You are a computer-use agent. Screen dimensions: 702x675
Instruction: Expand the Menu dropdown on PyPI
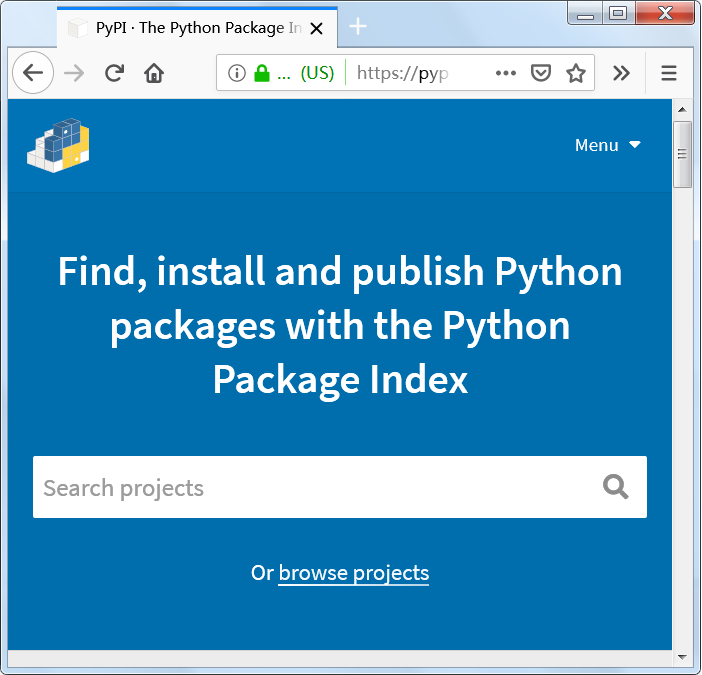(608, 145)
